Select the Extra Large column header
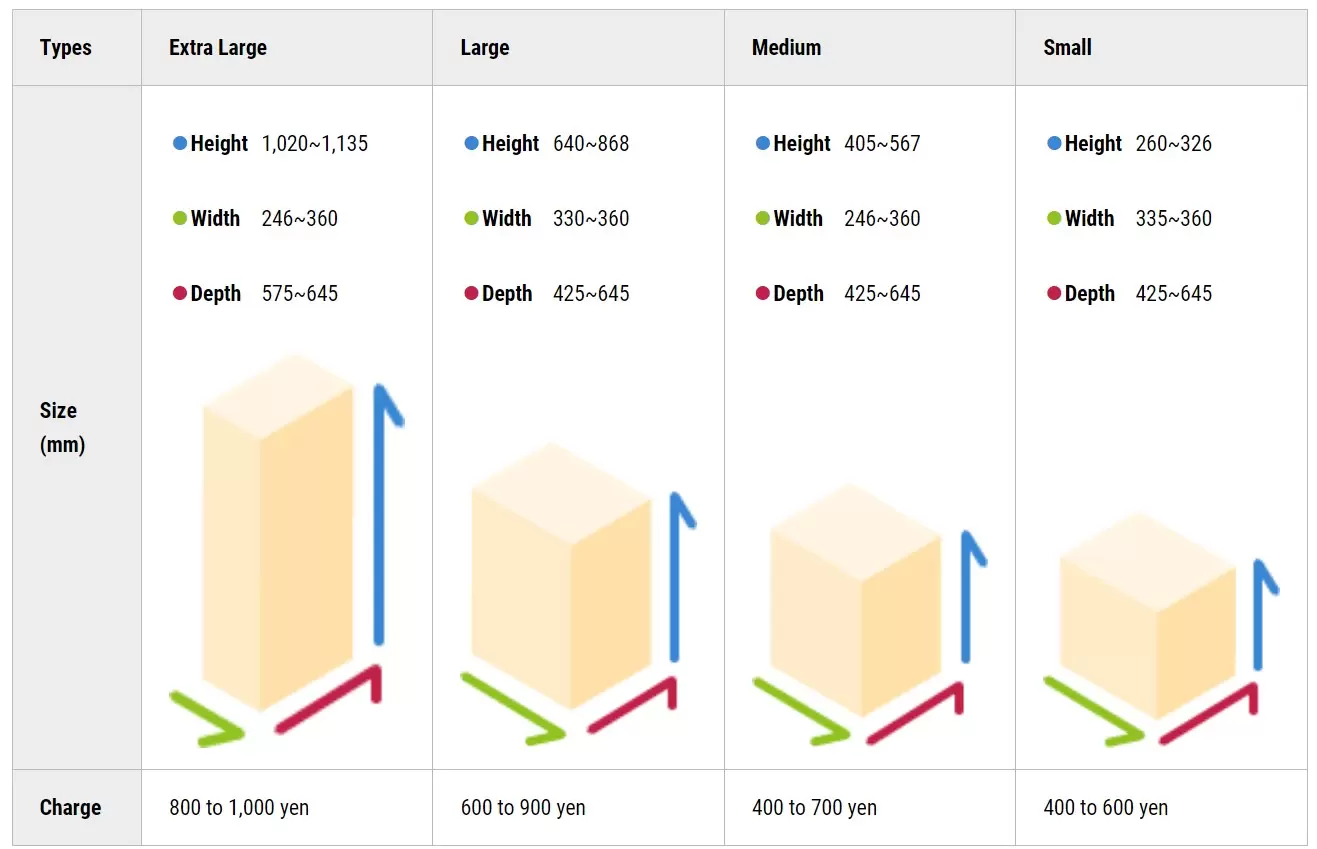 pos(218,48)
